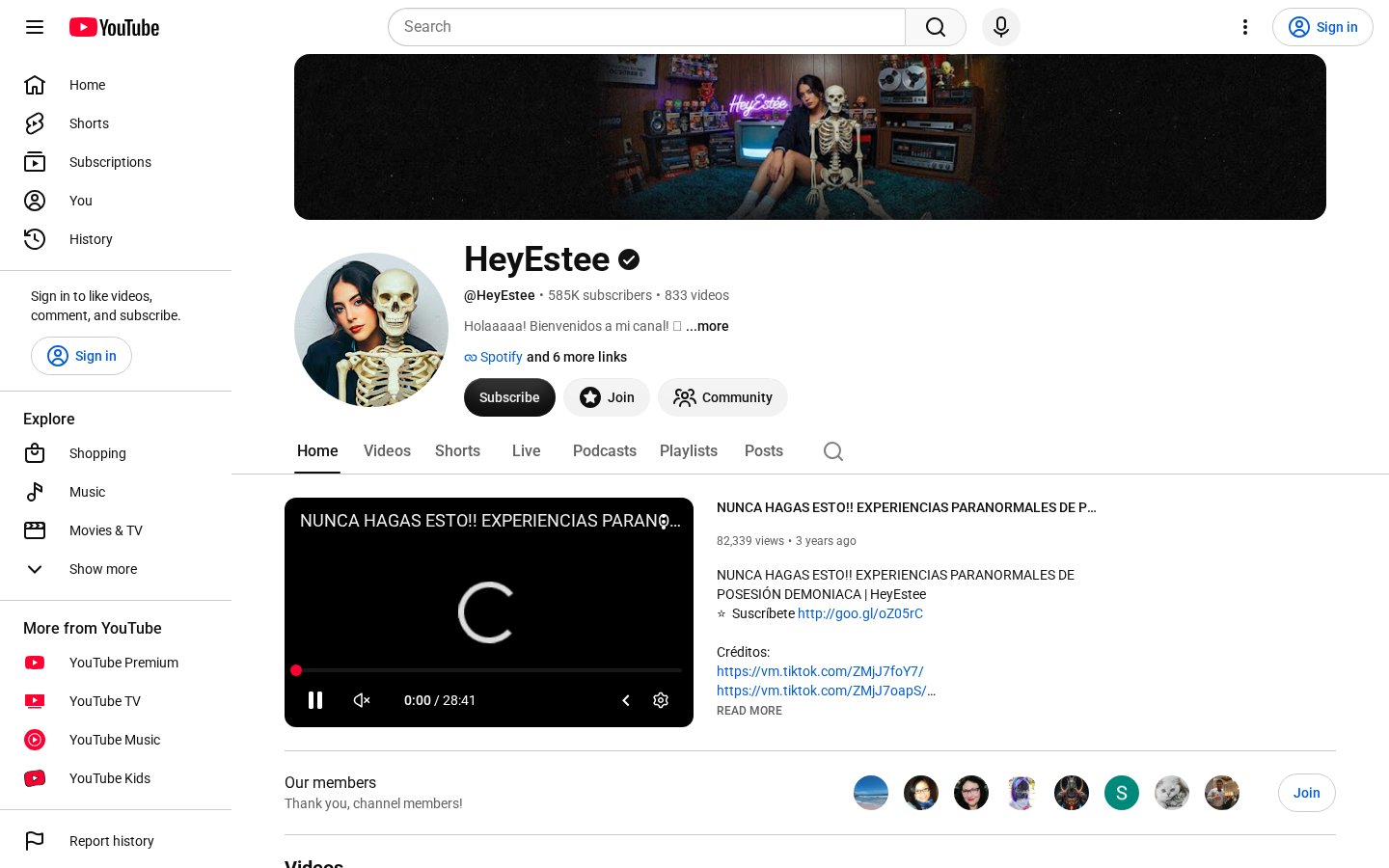Click the 833 videos text
Image resolution: width=1389 pixels, height=868 pixels.
[696, 295]
